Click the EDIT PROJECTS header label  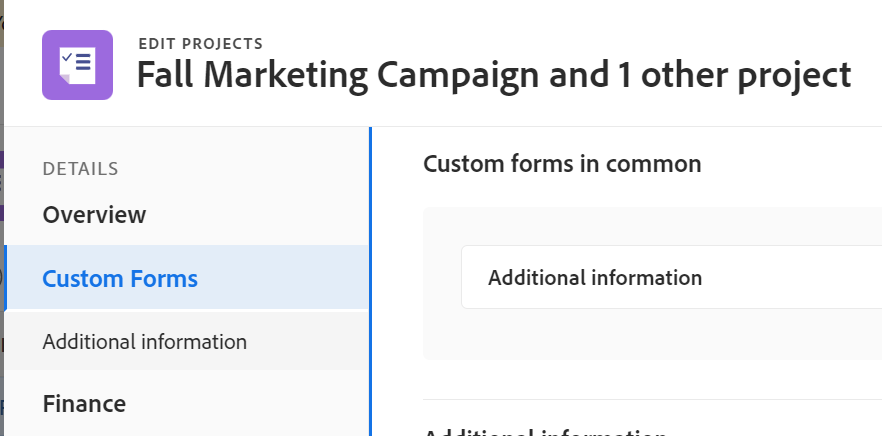200,43
